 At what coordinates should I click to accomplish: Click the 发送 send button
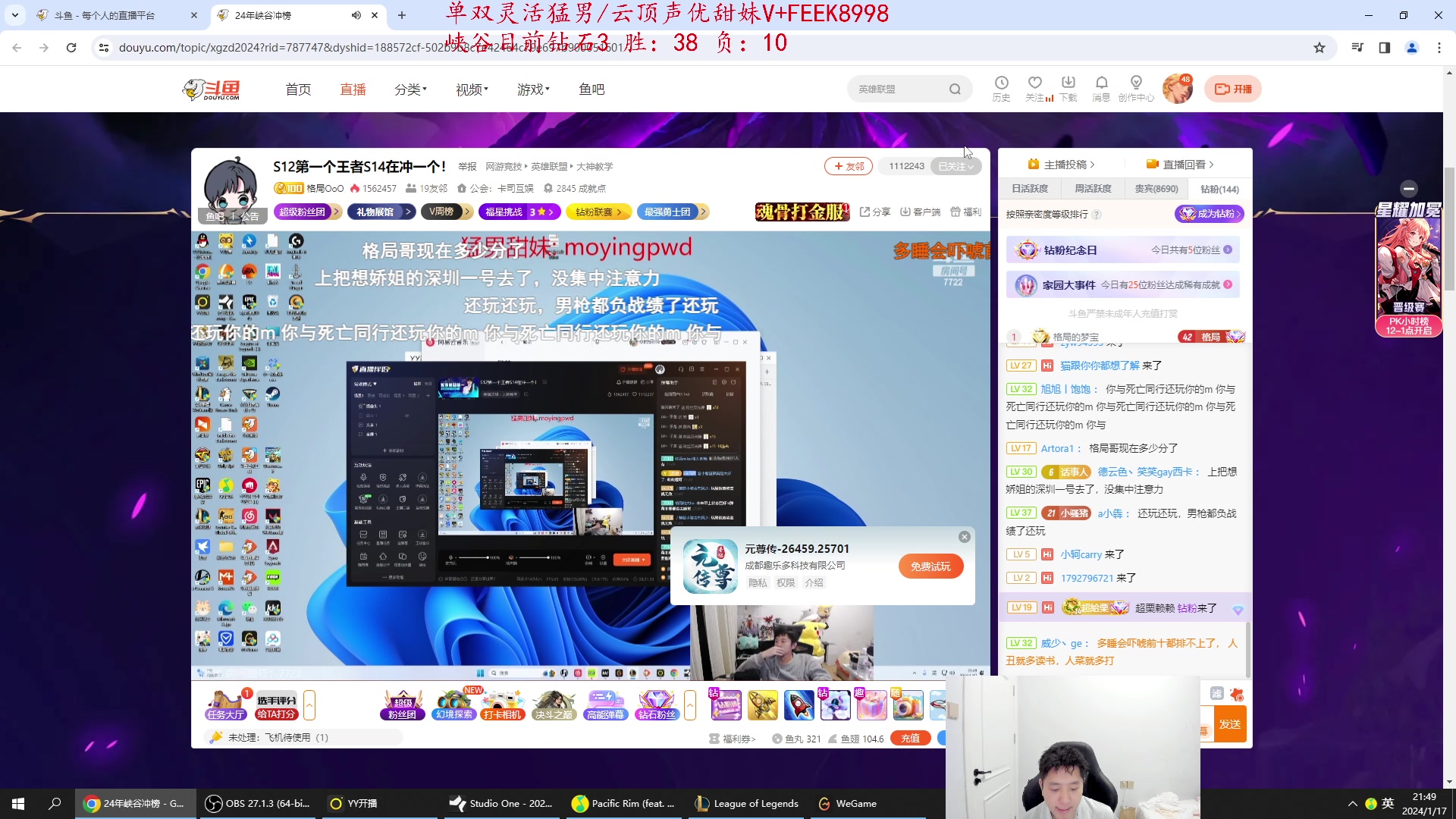(1229, 724)
